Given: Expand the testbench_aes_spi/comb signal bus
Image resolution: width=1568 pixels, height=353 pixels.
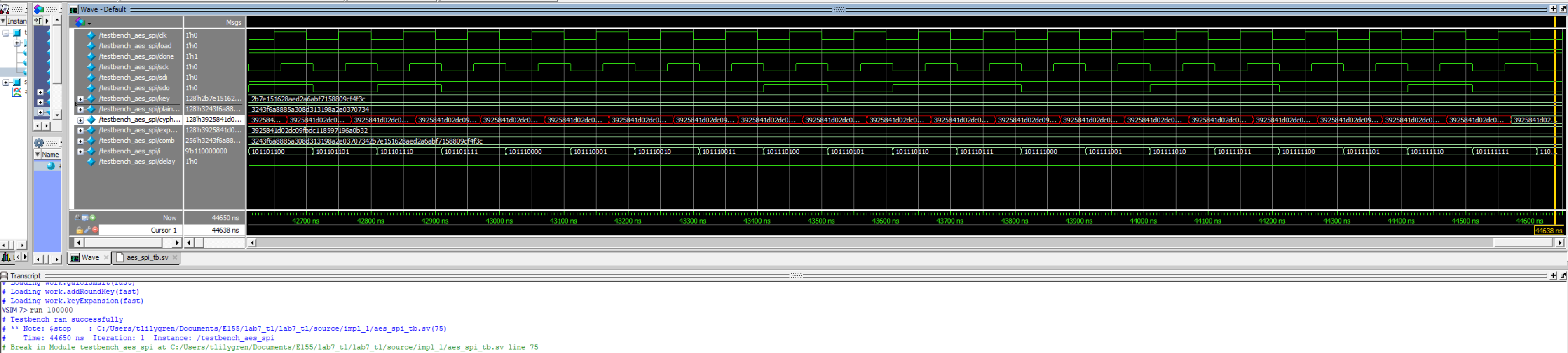Looking at the screenshot, I should point(80,141).
